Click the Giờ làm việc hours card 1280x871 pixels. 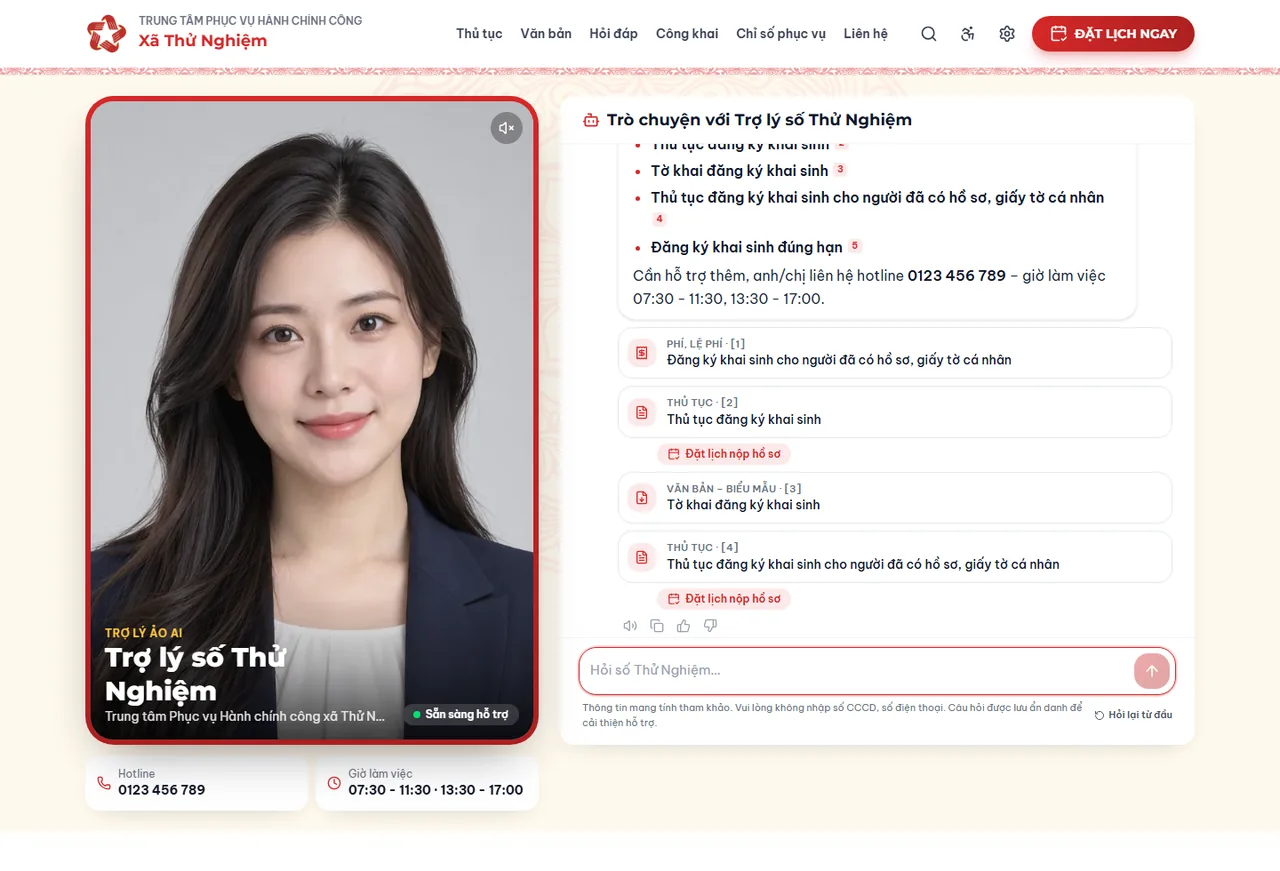click(x=427, y=782)
